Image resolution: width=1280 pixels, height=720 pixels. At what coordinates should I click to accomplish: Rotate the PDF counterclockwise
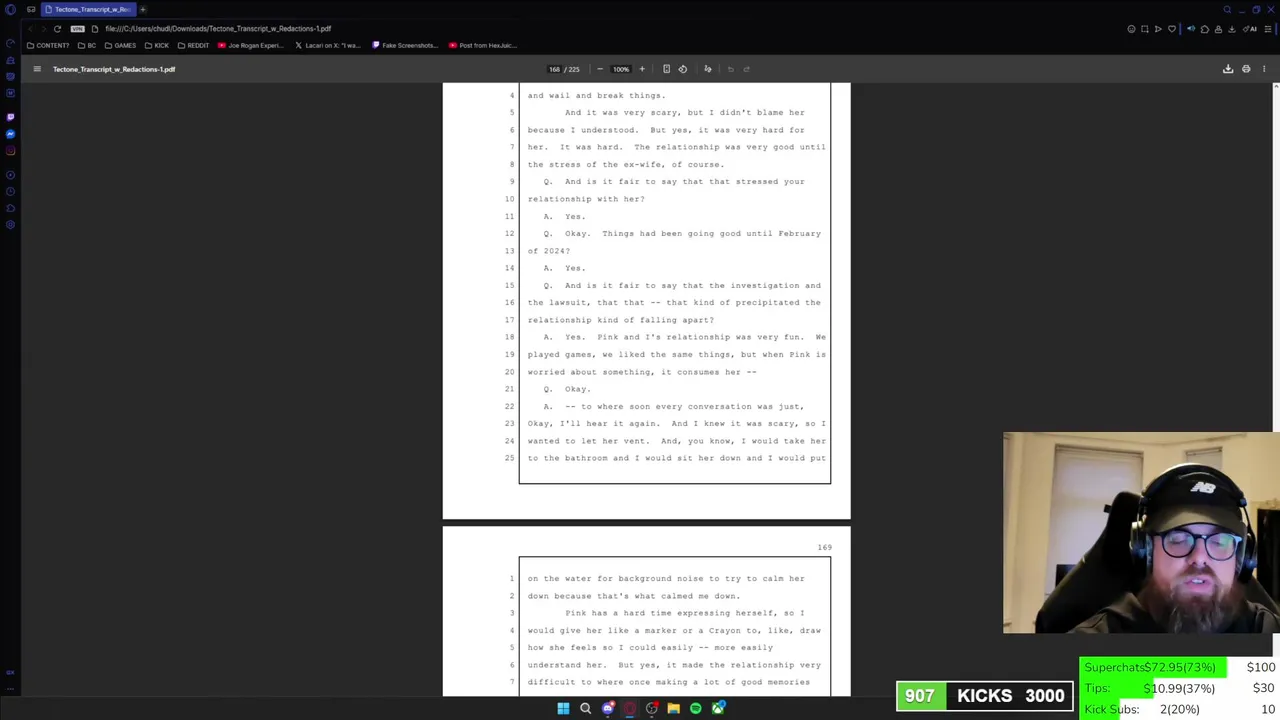pos(683,69)
